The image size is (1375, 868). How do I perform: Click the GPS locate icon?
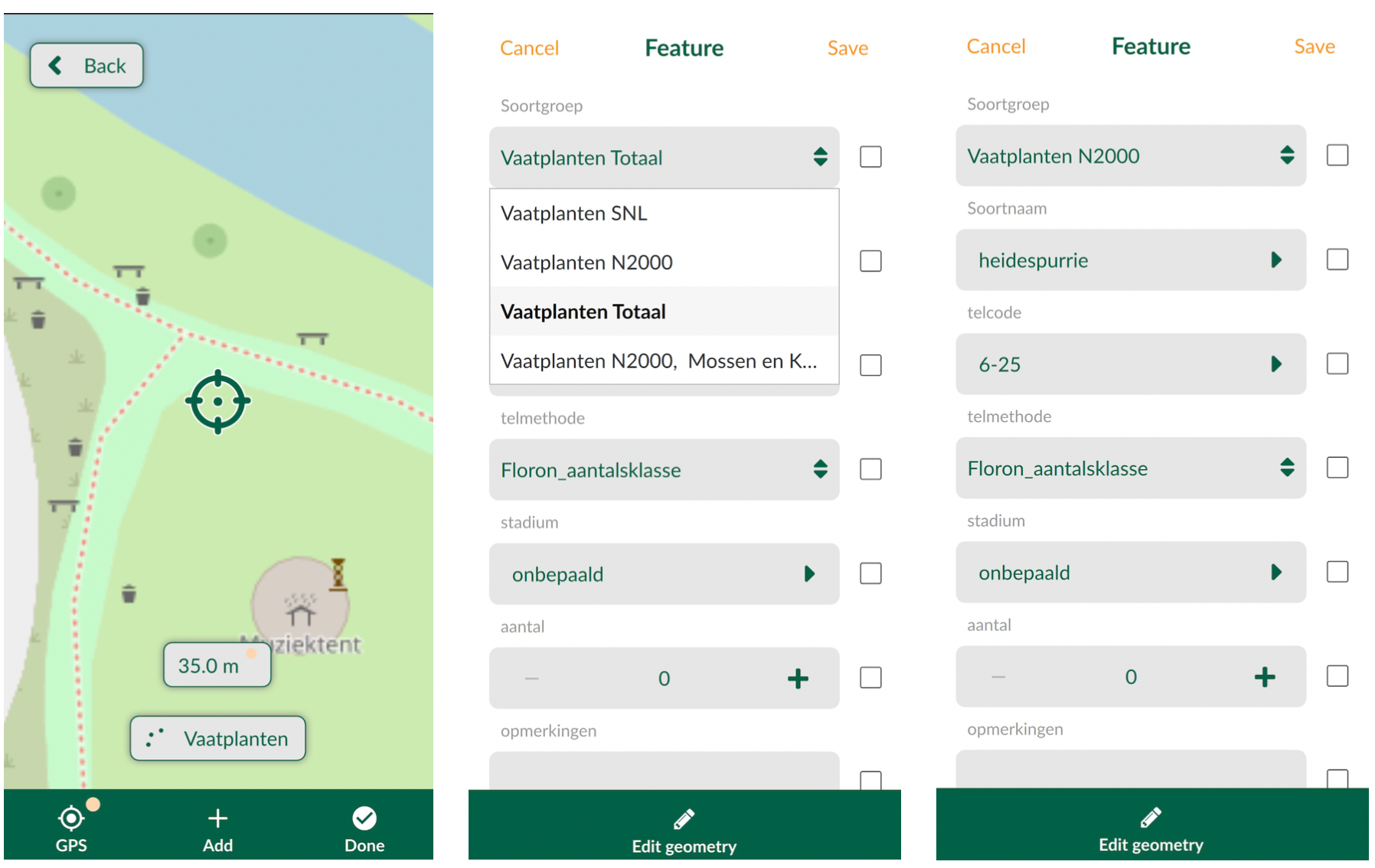71,819
